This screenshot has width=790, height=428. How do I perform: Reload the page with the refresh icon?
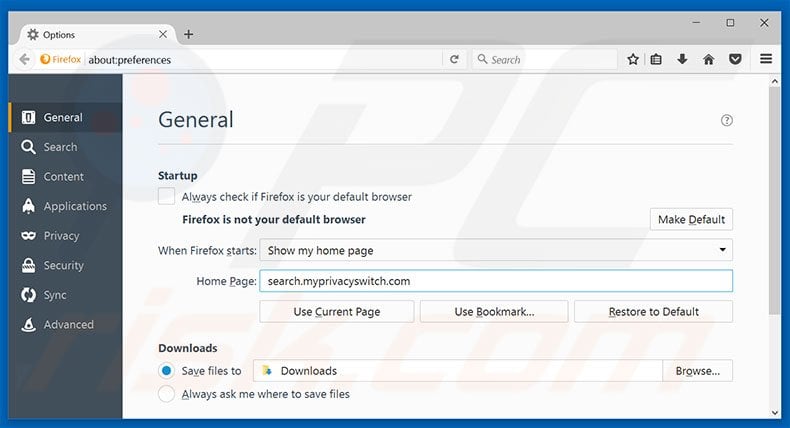point(454,59)
